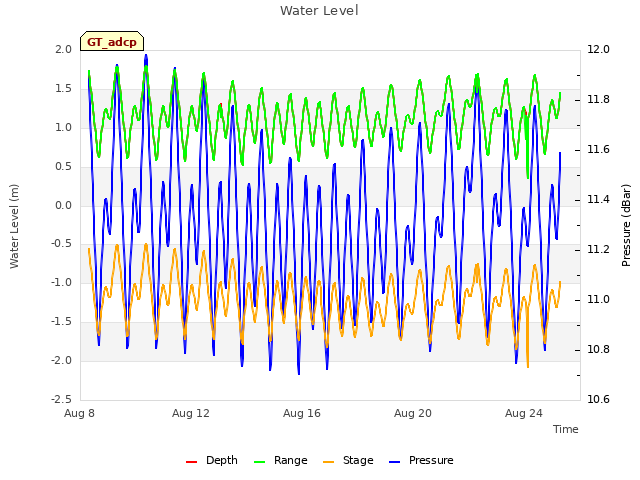Click the orange Stage legend swatch
Viewport: 640px width, 480px height.
tap(328, 462)
